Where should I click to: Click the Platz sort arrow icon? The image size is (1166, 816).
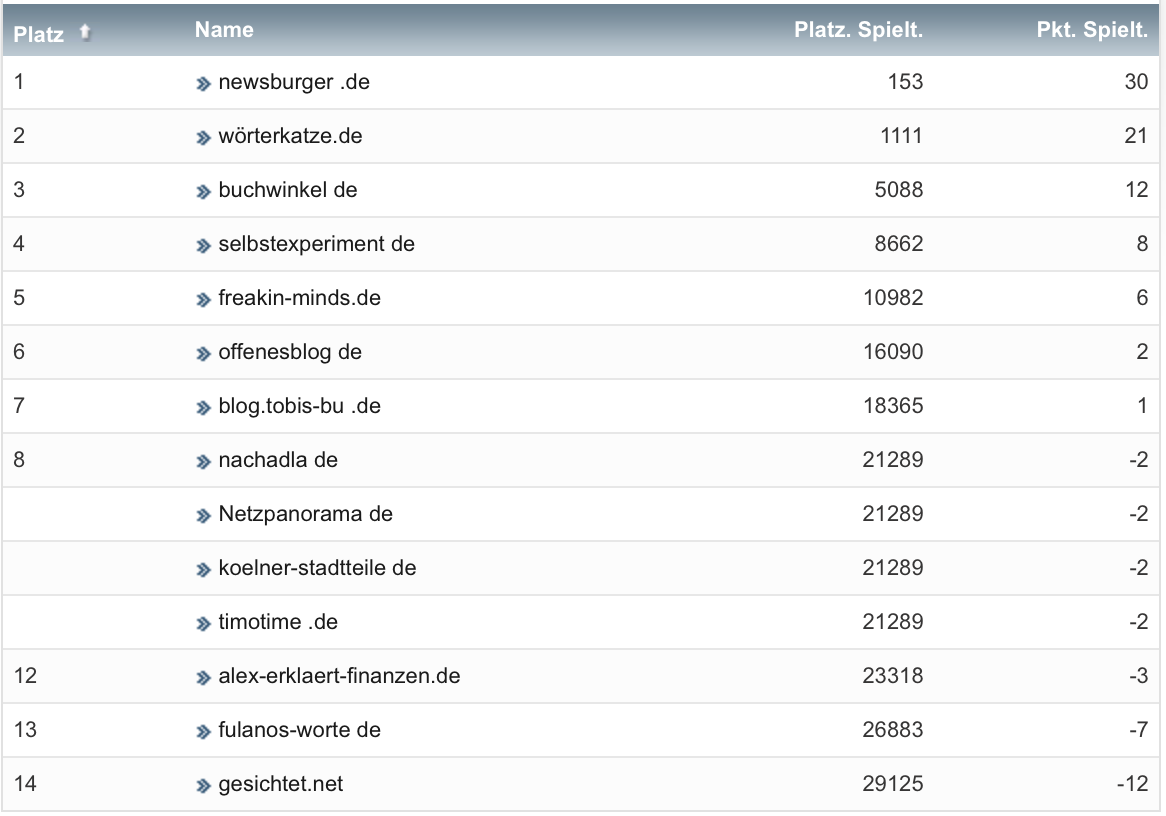click(85, 32)
